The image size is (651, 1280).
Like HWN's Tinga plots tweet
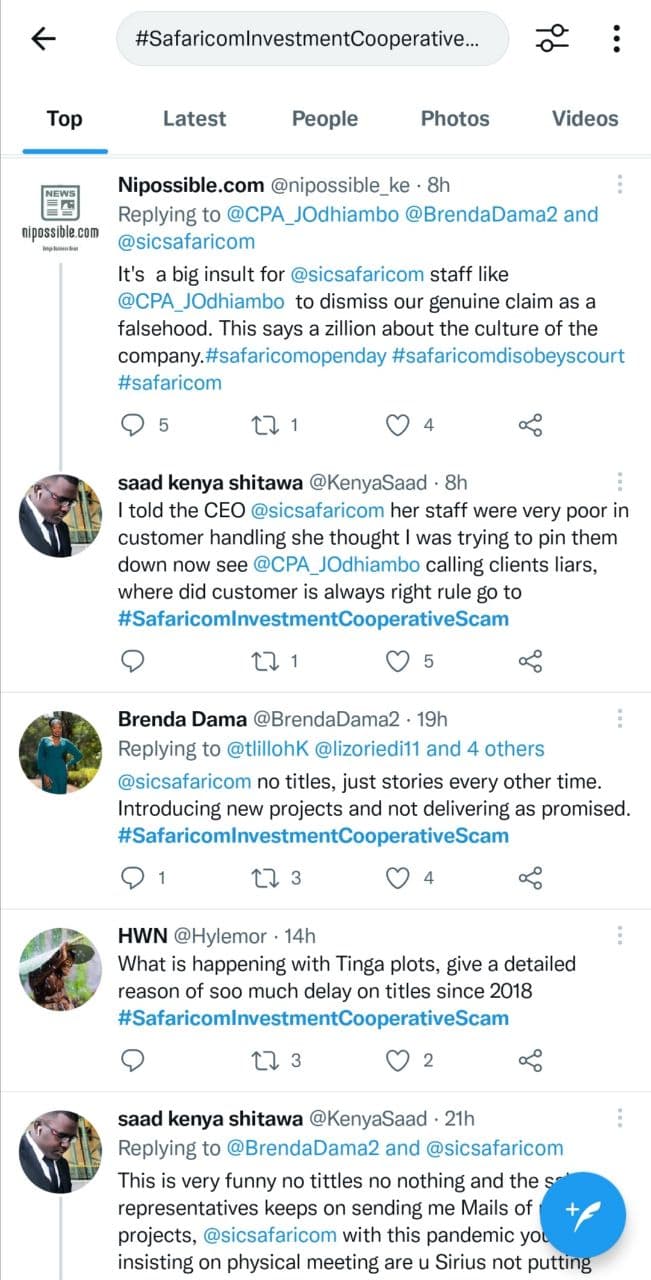point(399,1060)
